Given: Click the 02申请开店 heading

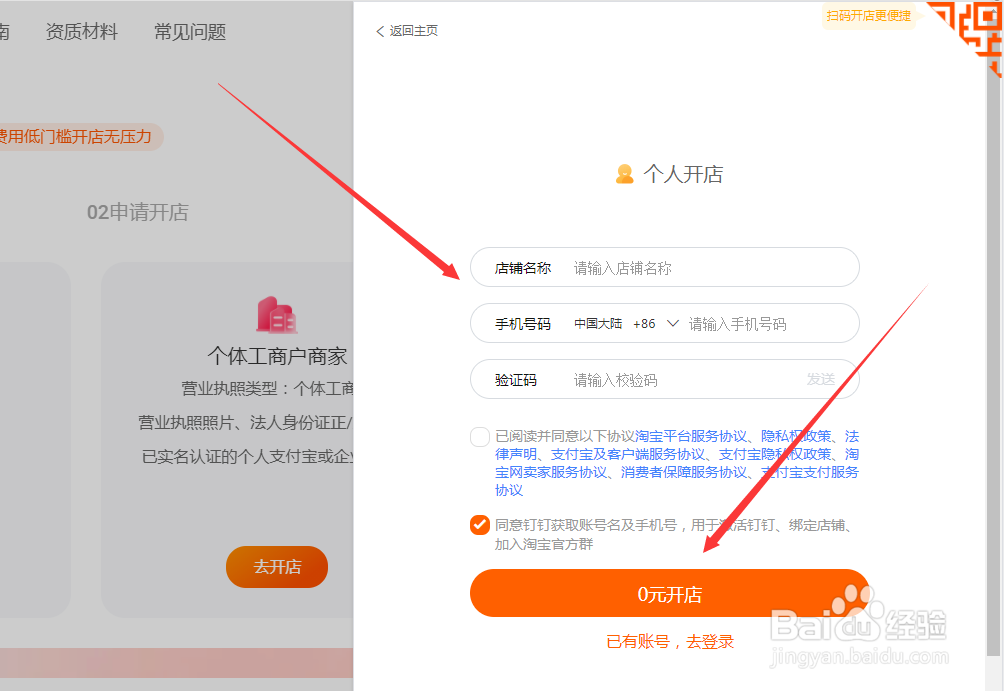Looking at the screenshot, I should pyautogui.click(x=138, y=212).
